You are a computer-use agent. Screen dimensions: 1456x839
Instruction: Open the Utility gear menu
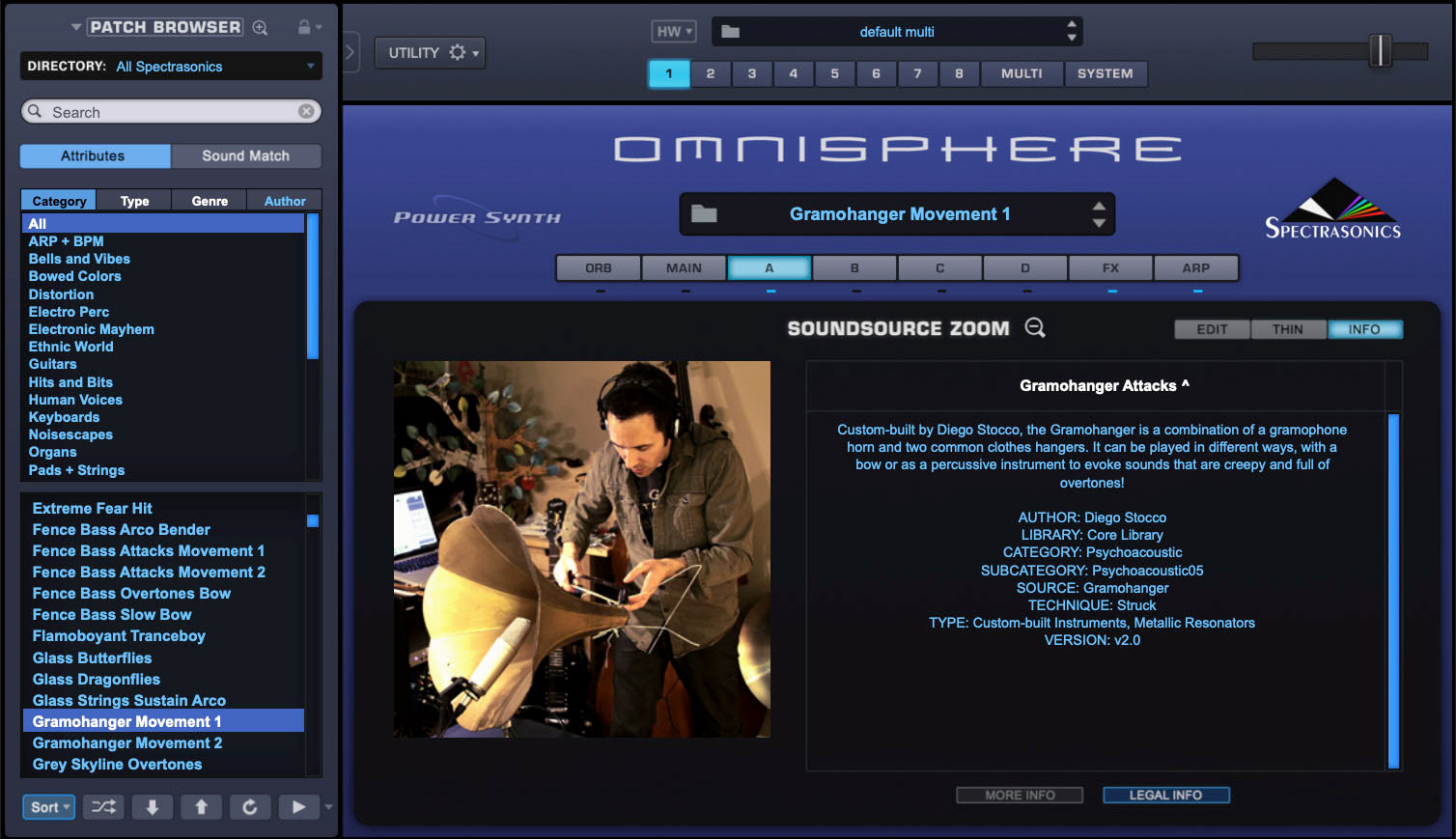click(430, 52)
